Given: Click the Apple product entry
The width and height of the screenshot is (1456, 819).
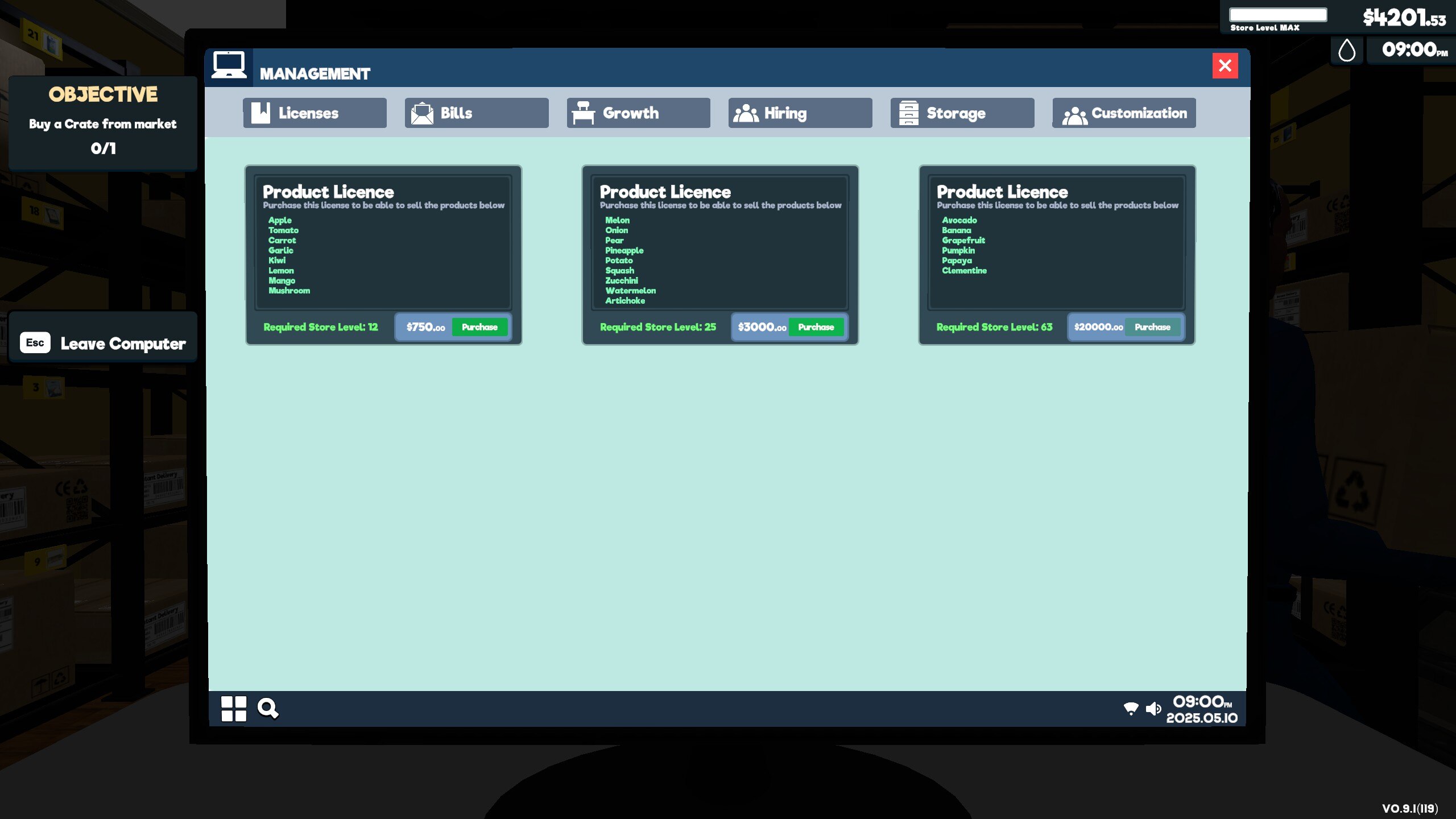Looking at the screenshot, I should 280,220.
